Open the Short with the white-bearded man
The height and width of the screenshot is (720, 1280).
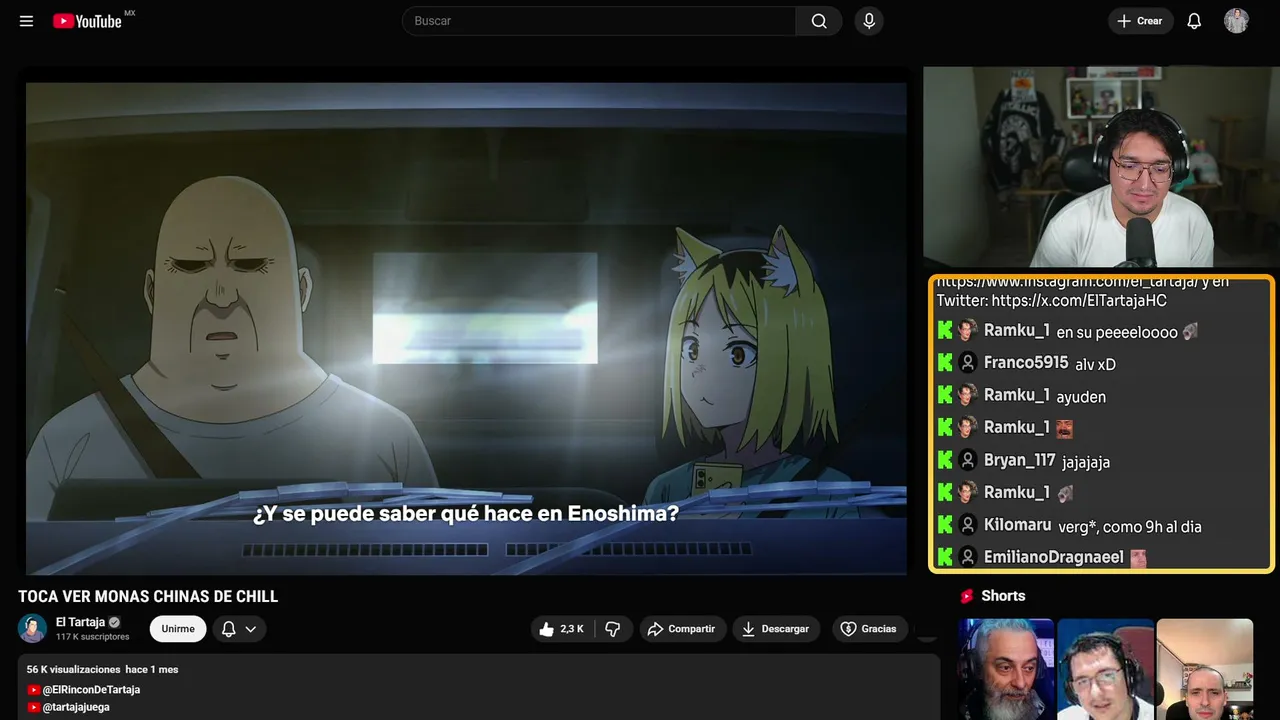click(x=1006, y=669)
